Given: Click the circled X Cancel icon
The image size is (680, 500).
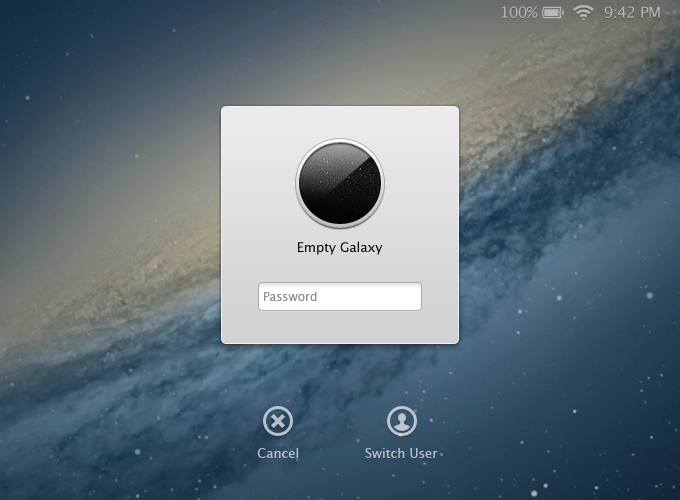Looking at the screenshot, I should point(278,422).
